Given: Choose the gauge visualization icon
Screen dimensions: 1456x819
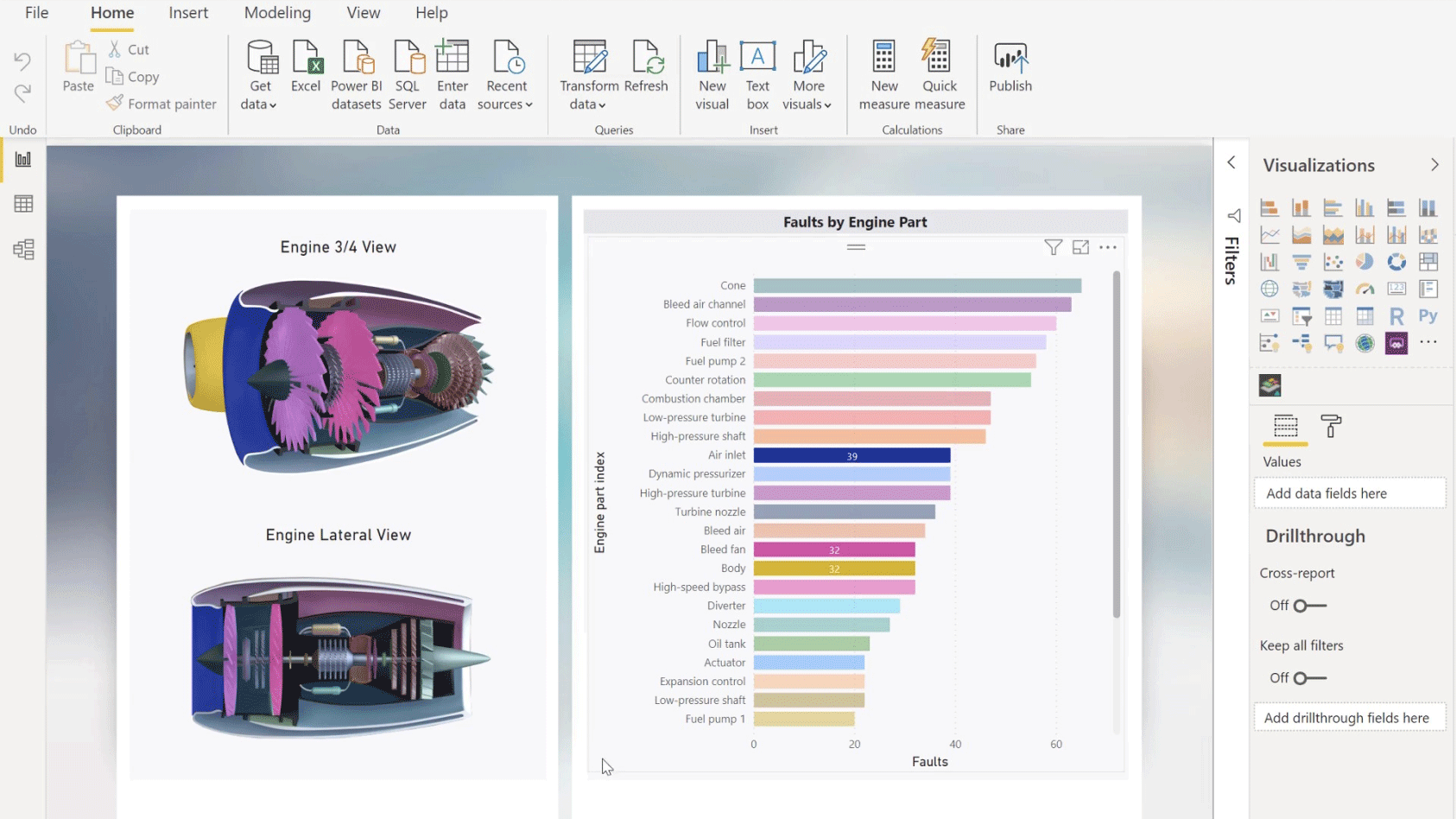Looking at the screenshot, I should pyautogui.click(x=1364, y=289).
